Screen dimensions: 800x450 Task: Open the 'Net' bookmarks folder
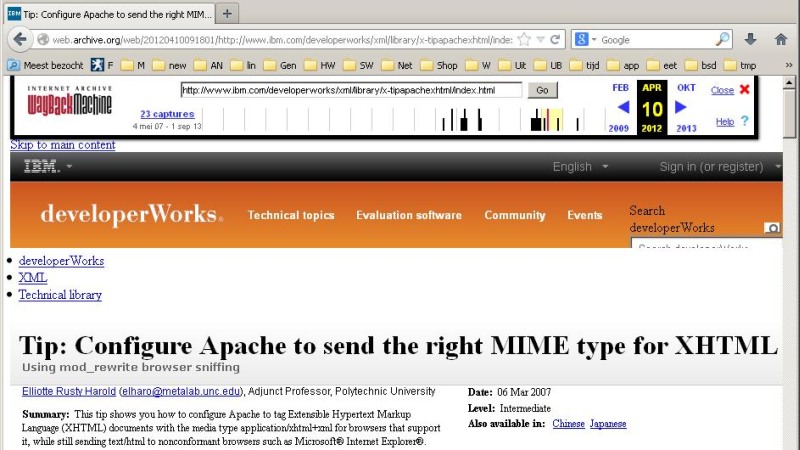(397, 65)
